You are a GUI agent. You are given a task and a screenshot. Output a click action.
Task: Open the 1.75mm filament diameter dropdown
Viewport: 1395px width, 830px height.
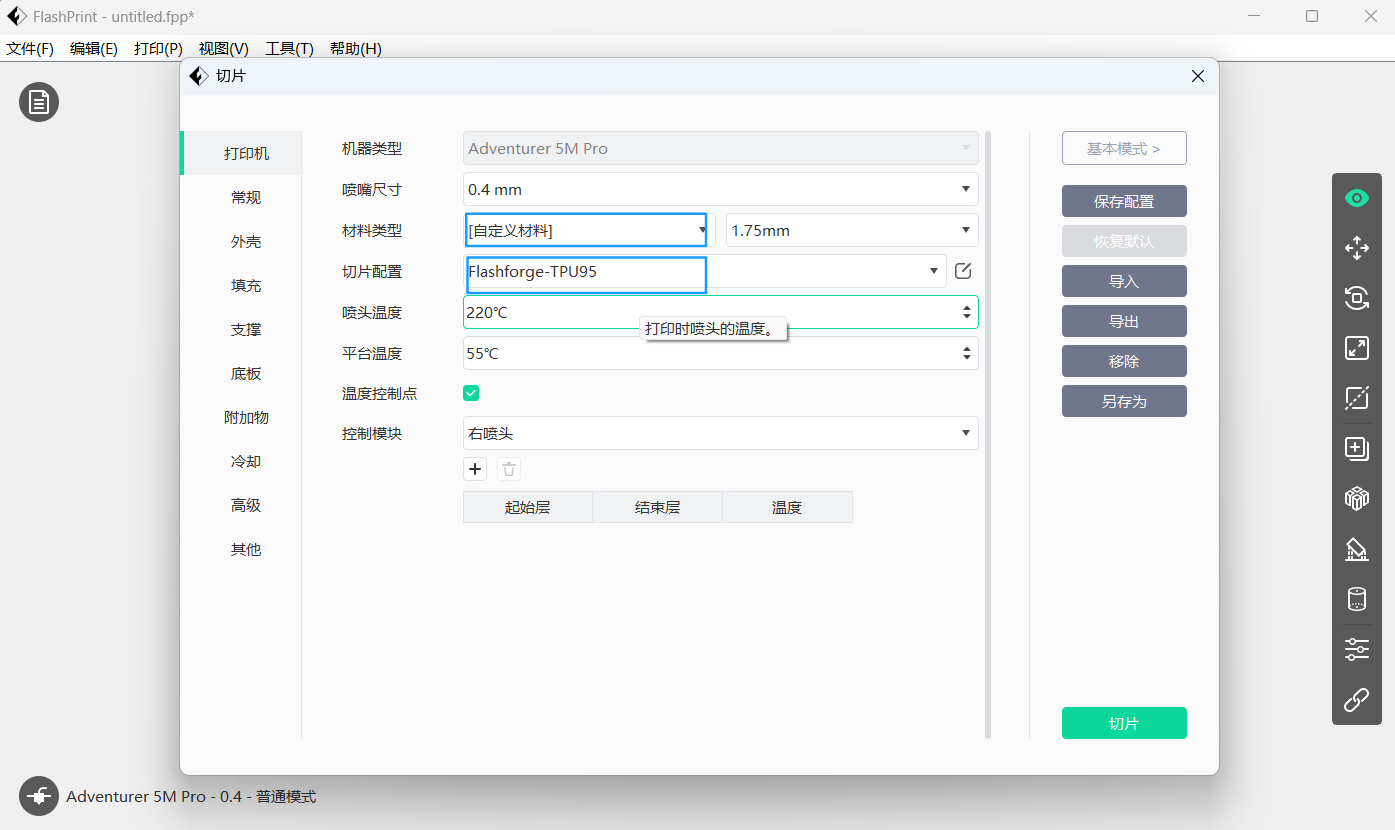[x=851, y=230]
